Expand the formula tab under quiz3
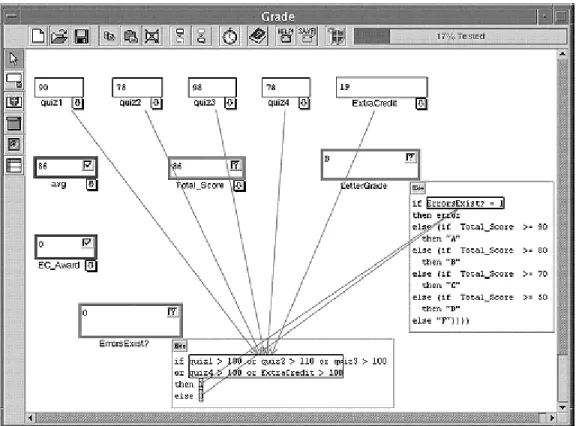 (x=230, y=103)
